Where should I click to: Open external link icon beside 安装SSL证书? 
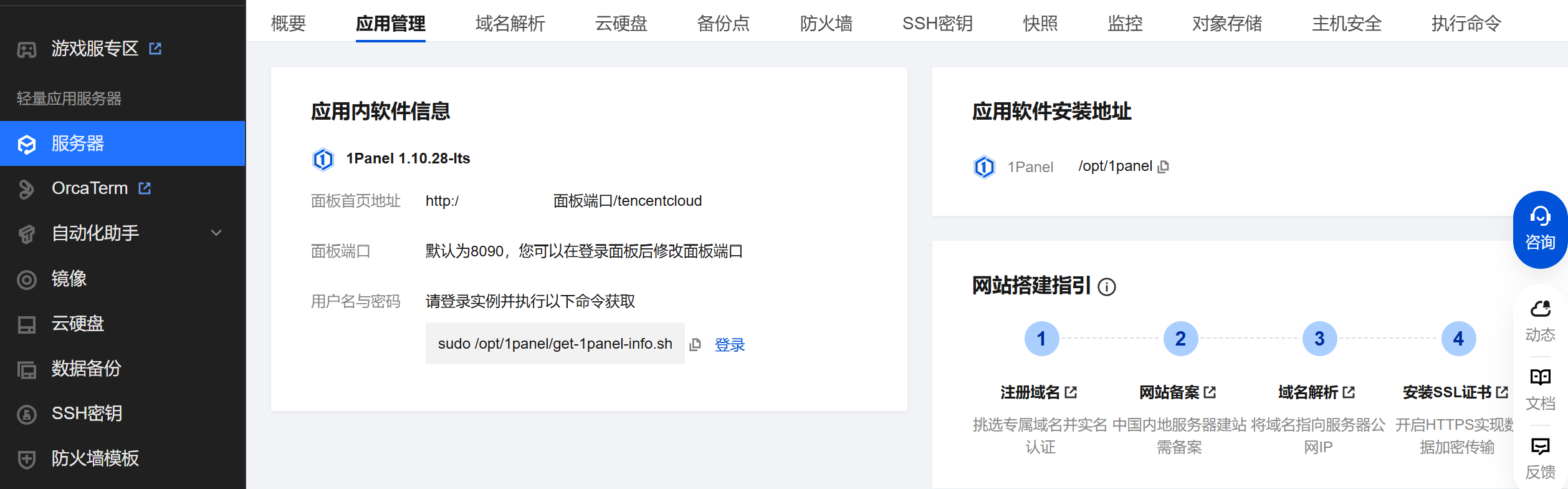(x=1502, y=392)
